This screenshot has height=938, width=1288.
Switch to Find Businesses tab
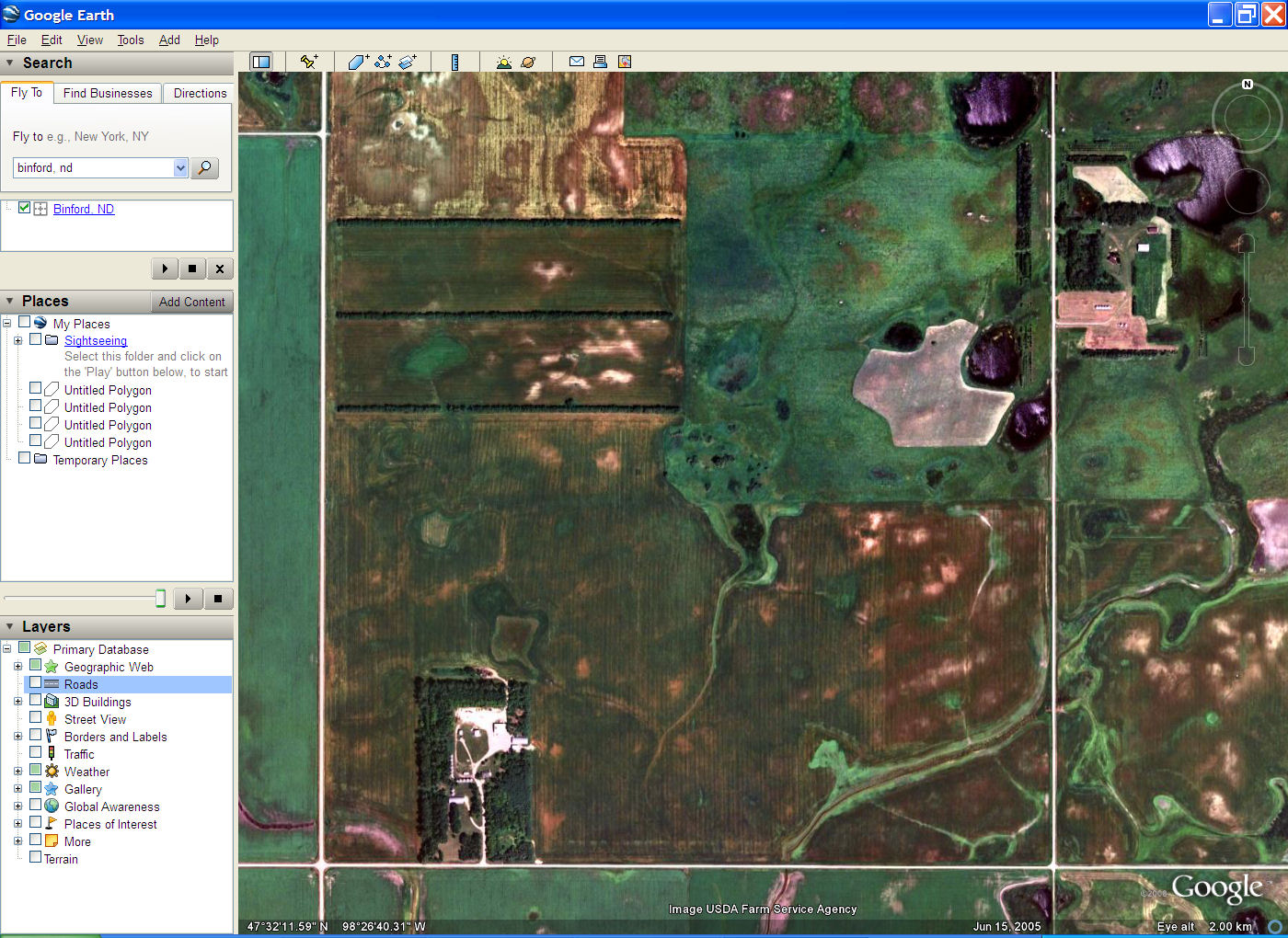coord(108,93)
